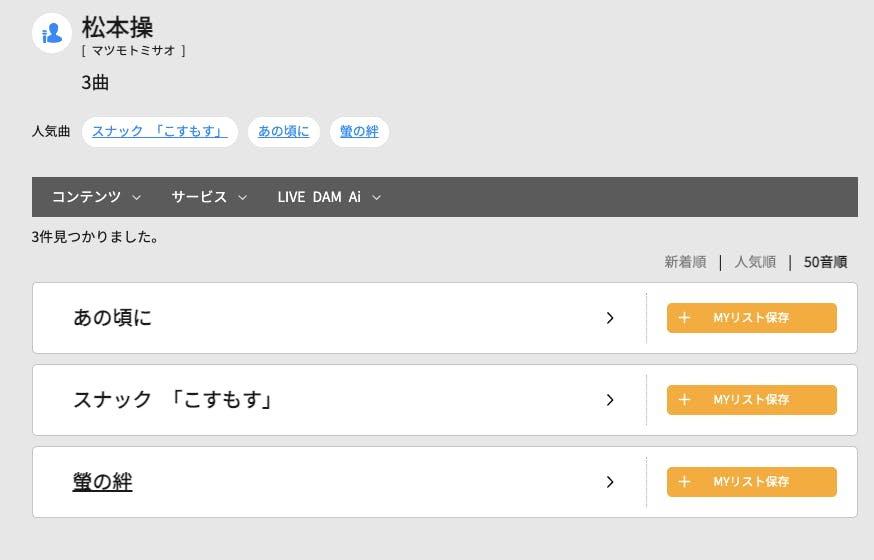874x560 pixels.
Task: Sort results by 新着順
Action: [685, 262]
